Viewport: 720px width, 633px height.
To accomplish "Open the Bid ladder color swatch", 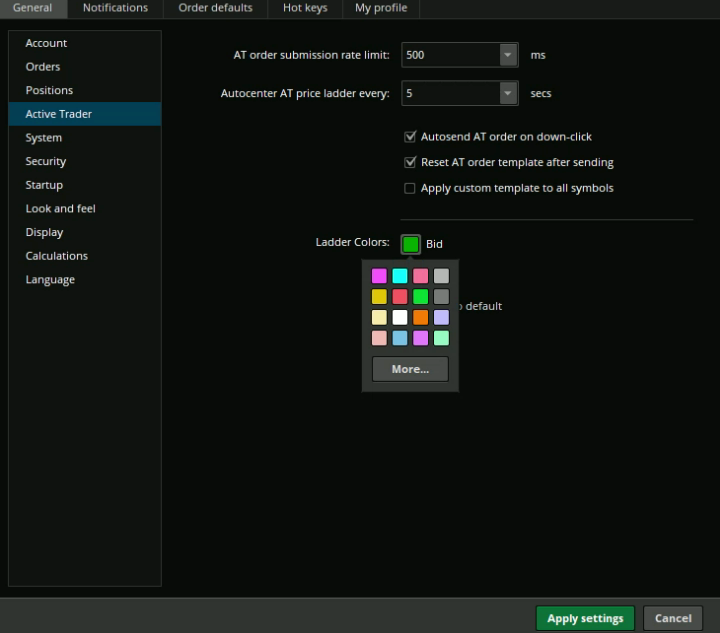I will coord(410,244).
